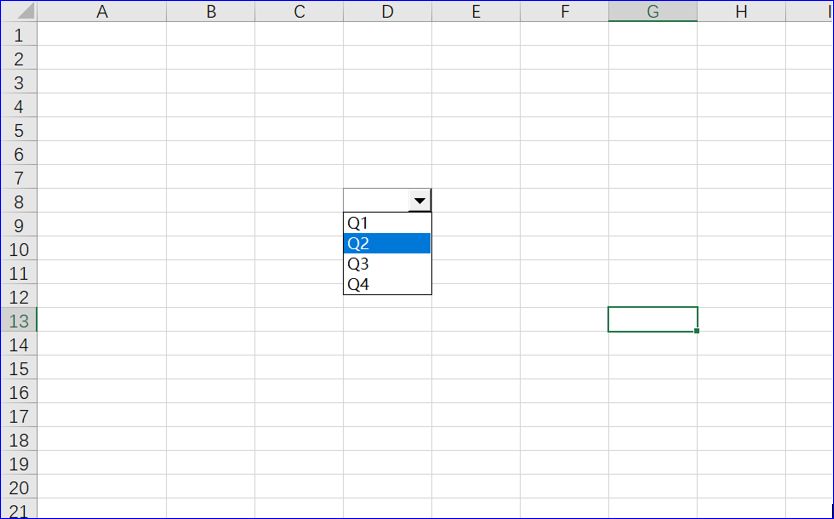Screen dimensions: 834x519
Task: Select cell H16
Action: [741, 391]
